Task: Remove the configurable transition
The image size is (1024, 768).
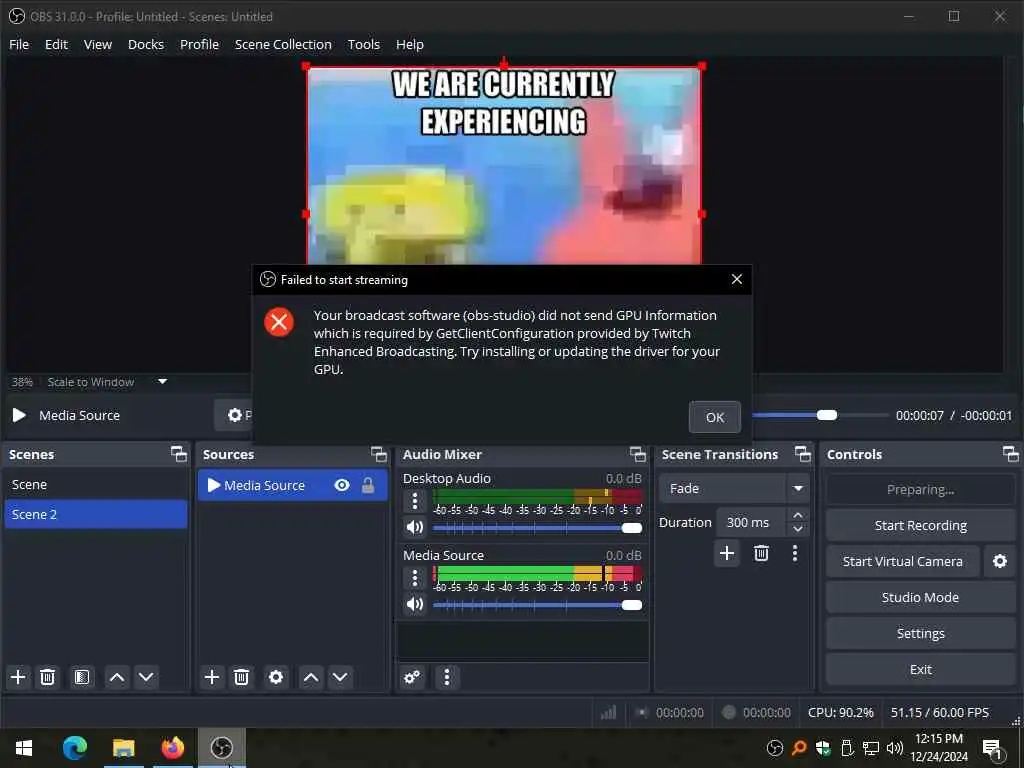Action: point(761,554)
